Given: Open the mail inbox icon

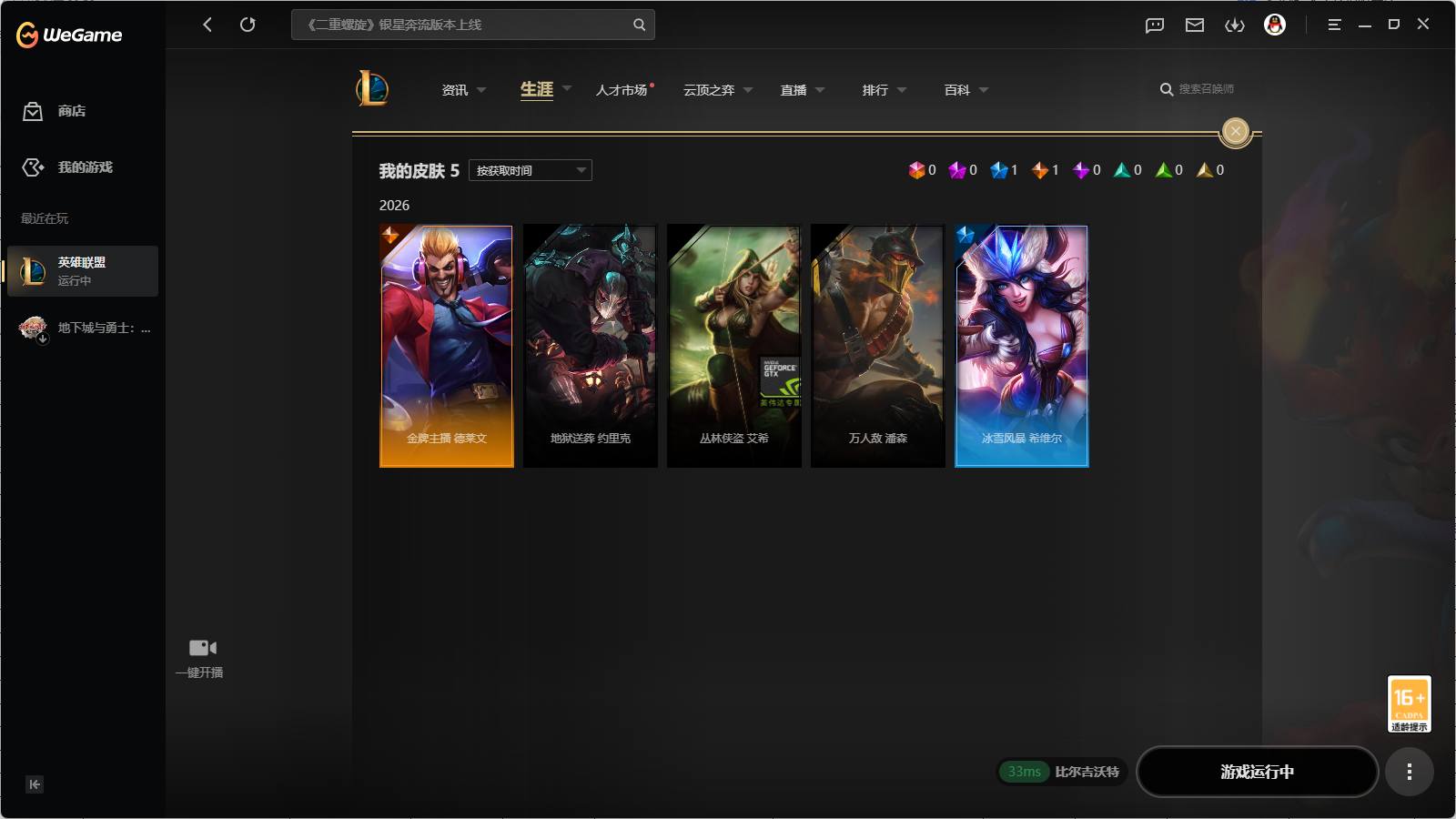Looking at the screenshot, I should 1195,25.
